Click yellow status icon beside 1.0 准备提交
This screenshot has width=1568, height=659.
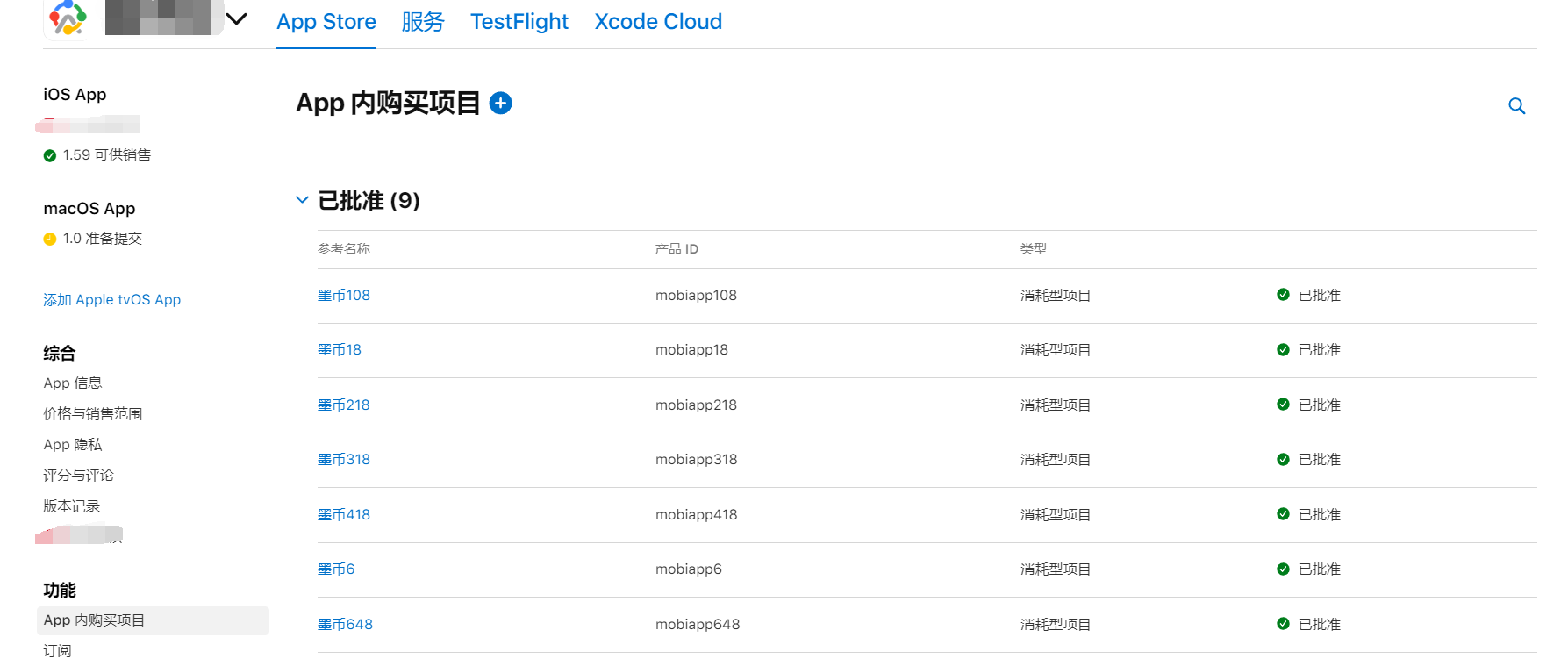coord(50,239)
